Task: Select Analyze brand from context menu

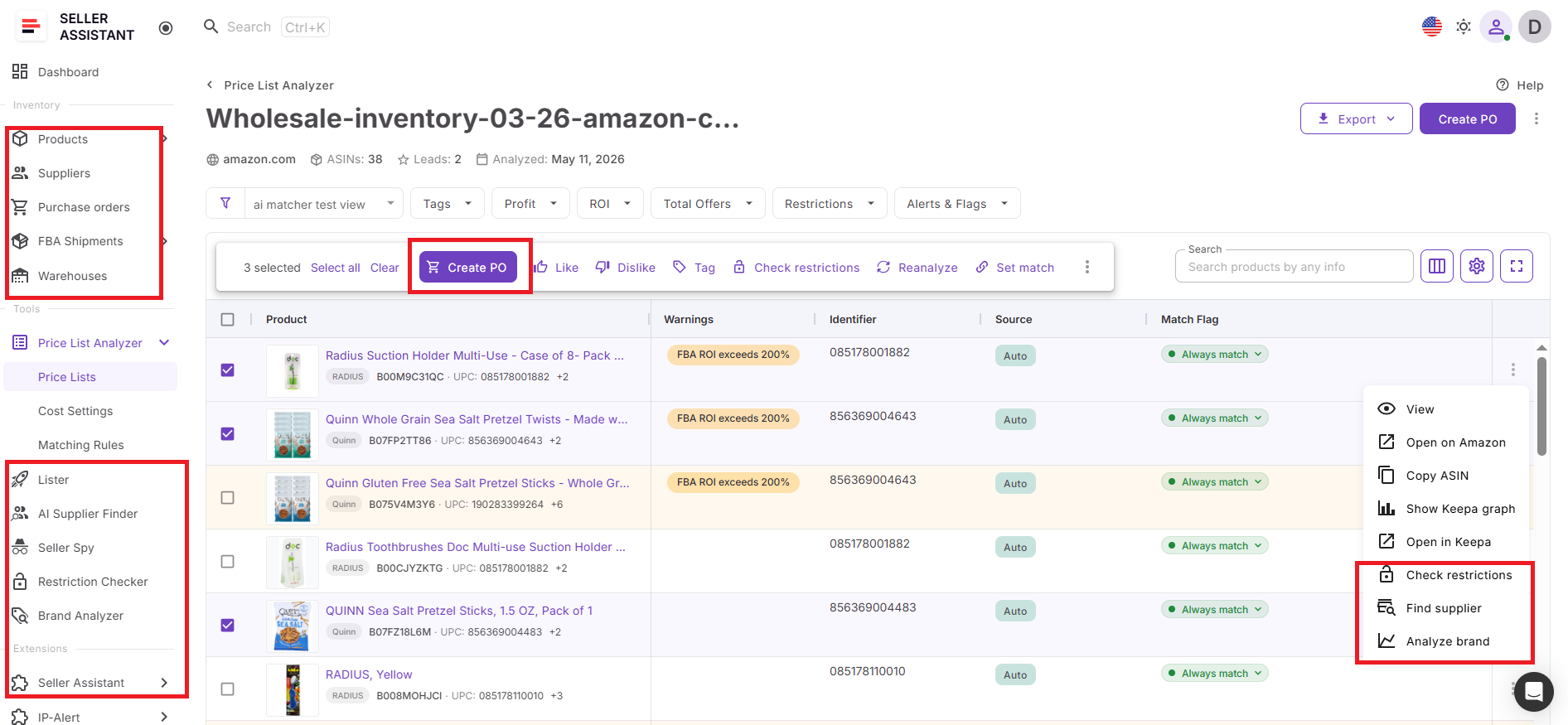Action: pos(1446,641)
